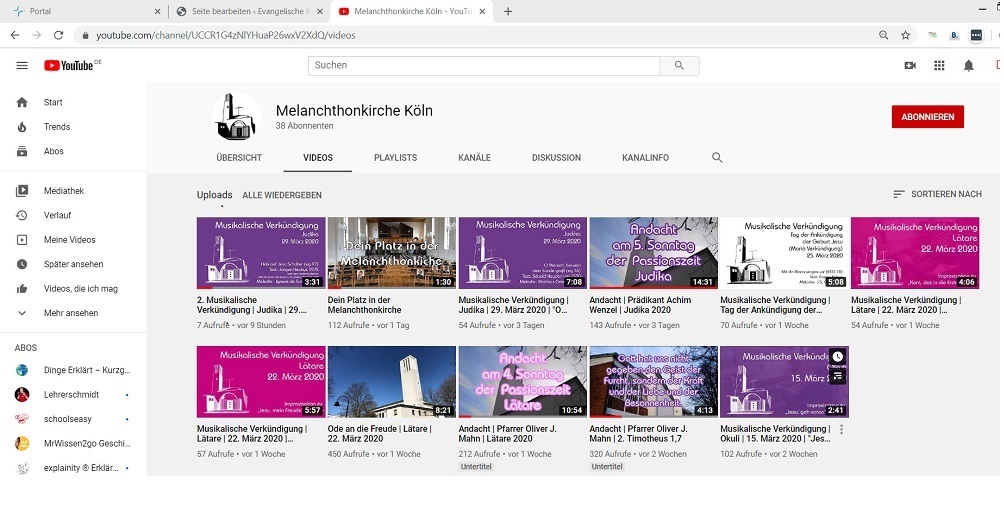This screenshot has width=1004, height=524.
Task: Open the channel search magnifier icon
Action: pyautogui.click(x=717, y=158)
